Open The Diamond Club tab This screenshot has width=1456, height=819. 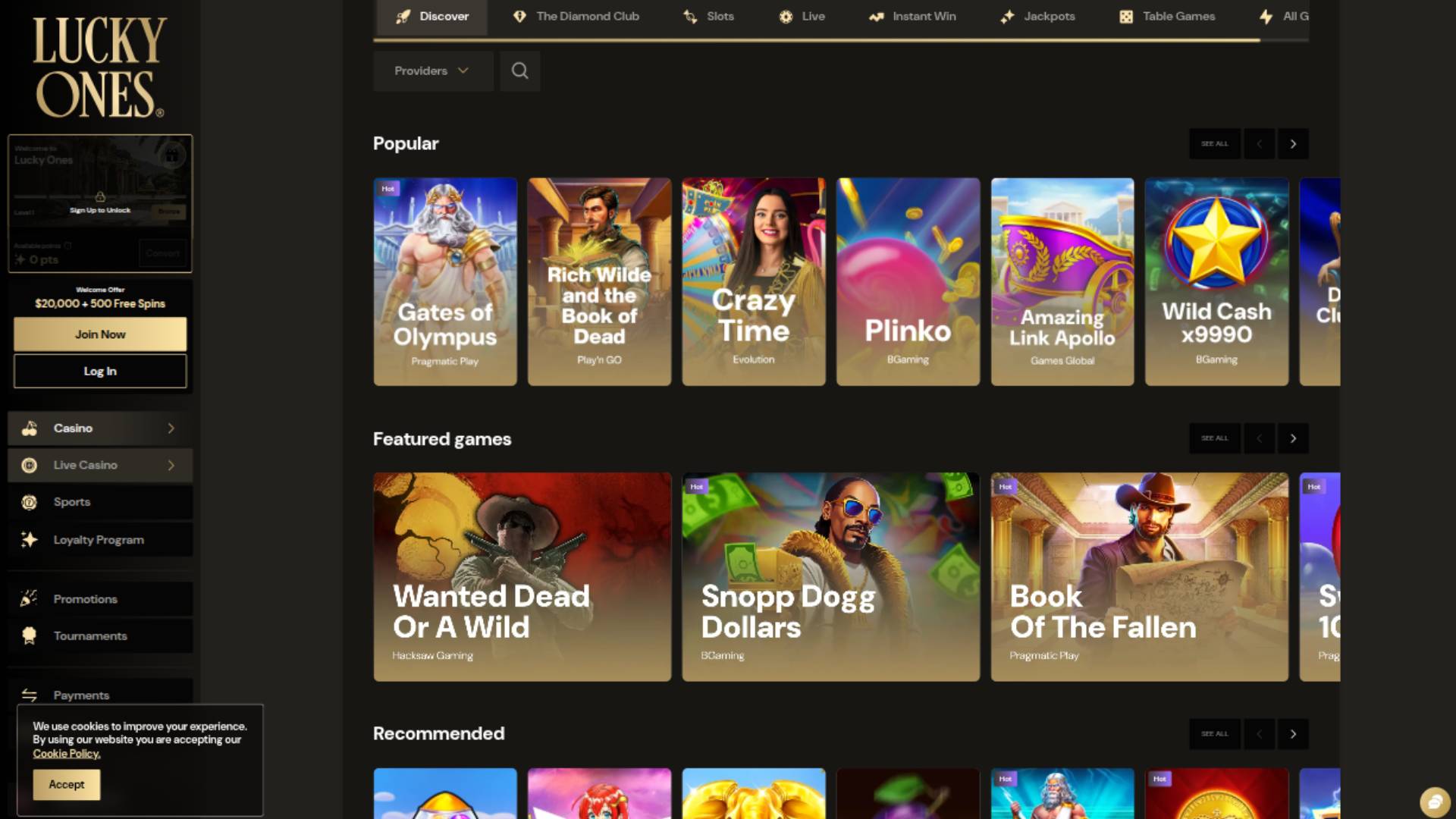[x=576, y=16]
